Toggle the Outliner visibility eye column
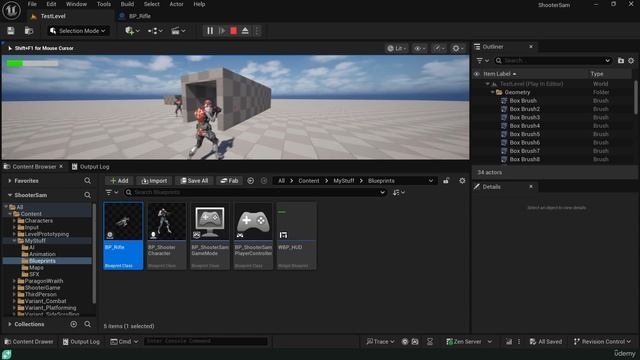Viewport: 640px width, 360px height. pos(476,74)
